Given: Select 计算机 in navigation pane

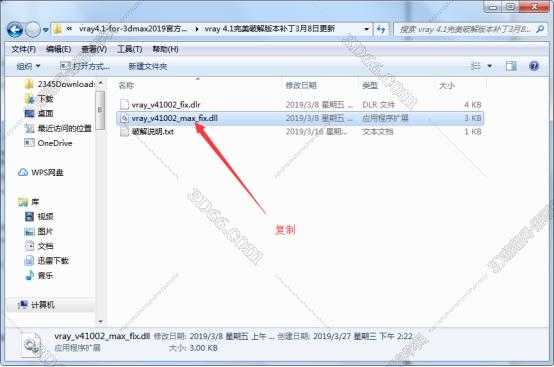Looking at the screenshot, I should [42, 305].
